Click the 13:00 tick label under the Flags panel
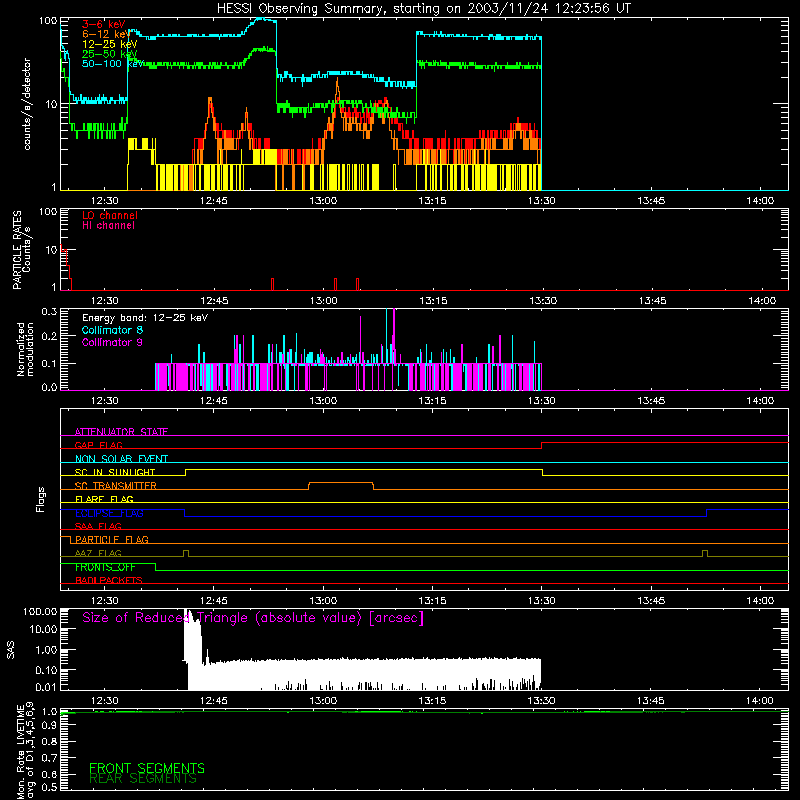 (x=323, y=601)
